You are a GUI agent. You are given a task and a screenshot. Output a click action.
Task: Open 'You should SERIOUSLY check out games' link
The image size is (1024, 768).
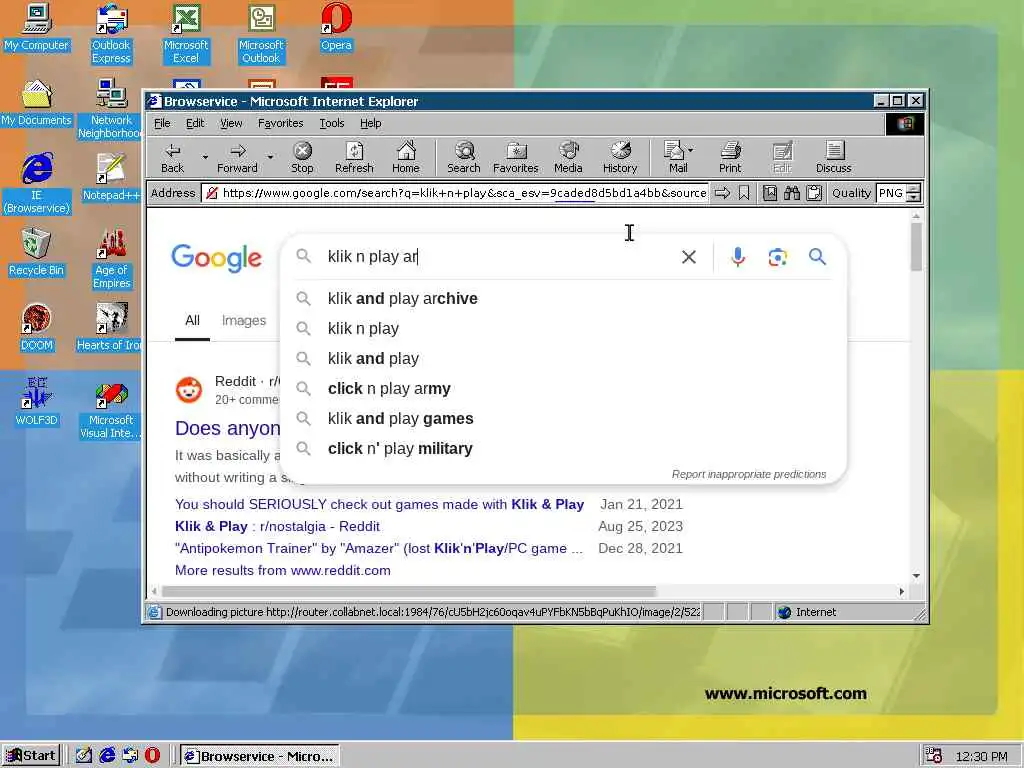pyautogui.click(x=379, y=504)
